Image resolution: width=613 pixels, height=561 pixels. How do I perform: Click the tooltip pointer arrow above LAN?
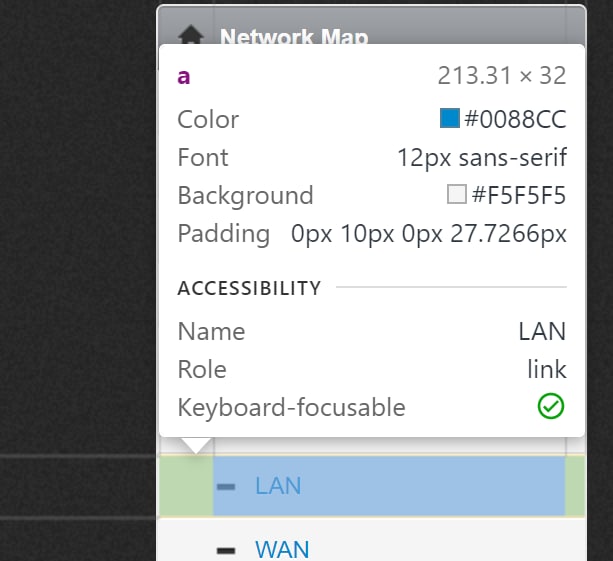pos(196,444)
